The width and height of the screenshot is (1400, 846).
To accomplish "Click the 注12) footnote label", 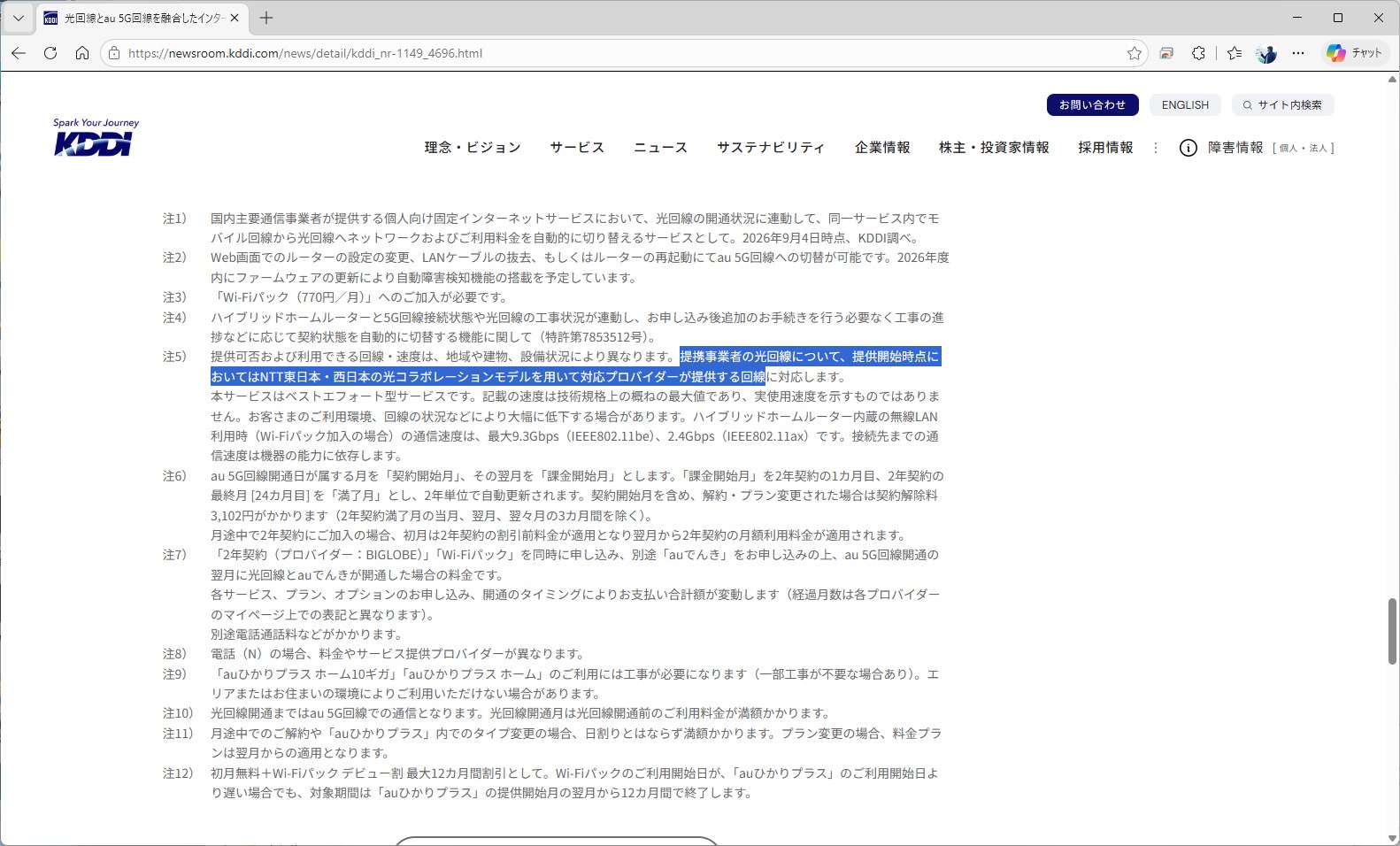I will pos(178,773).
